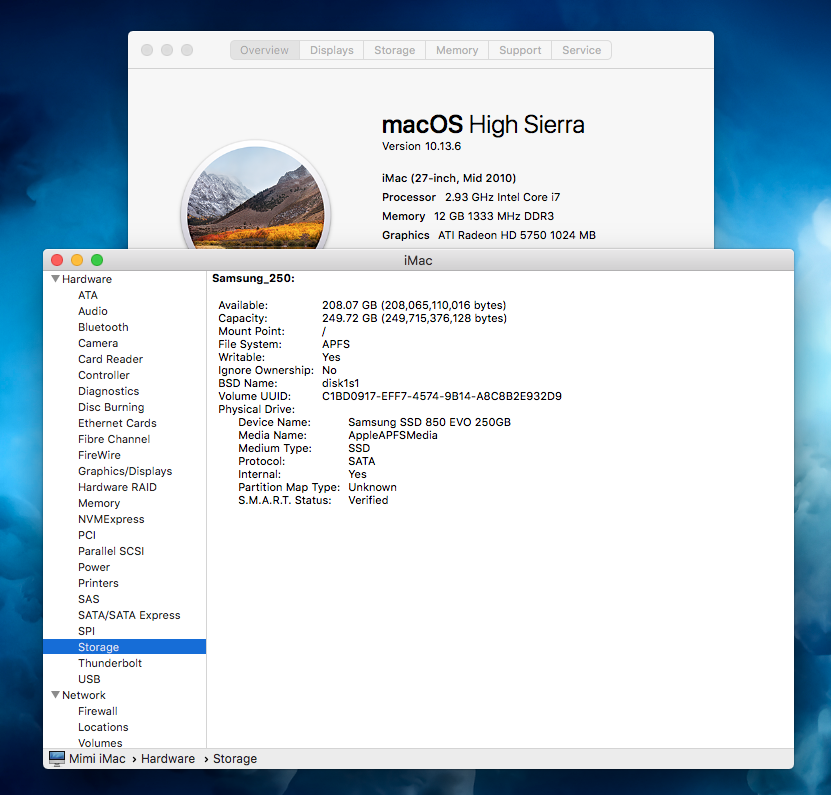This screenshot has width=831, height=795.
Task: Open the Memory tab in About This Mac
Action: 457,50
